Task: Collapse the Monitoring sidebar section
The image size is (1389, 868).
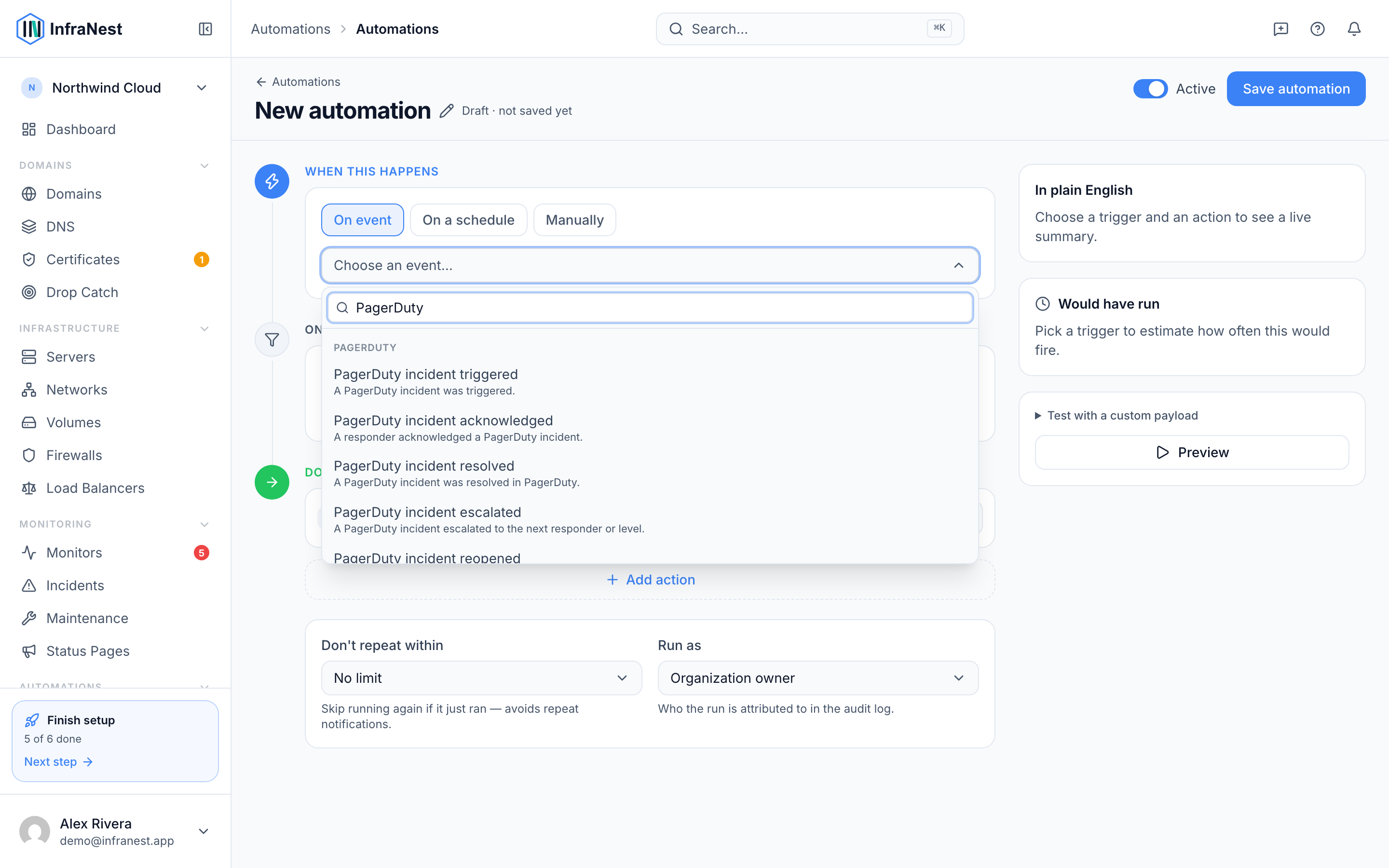Action: [x=204, y=524]
